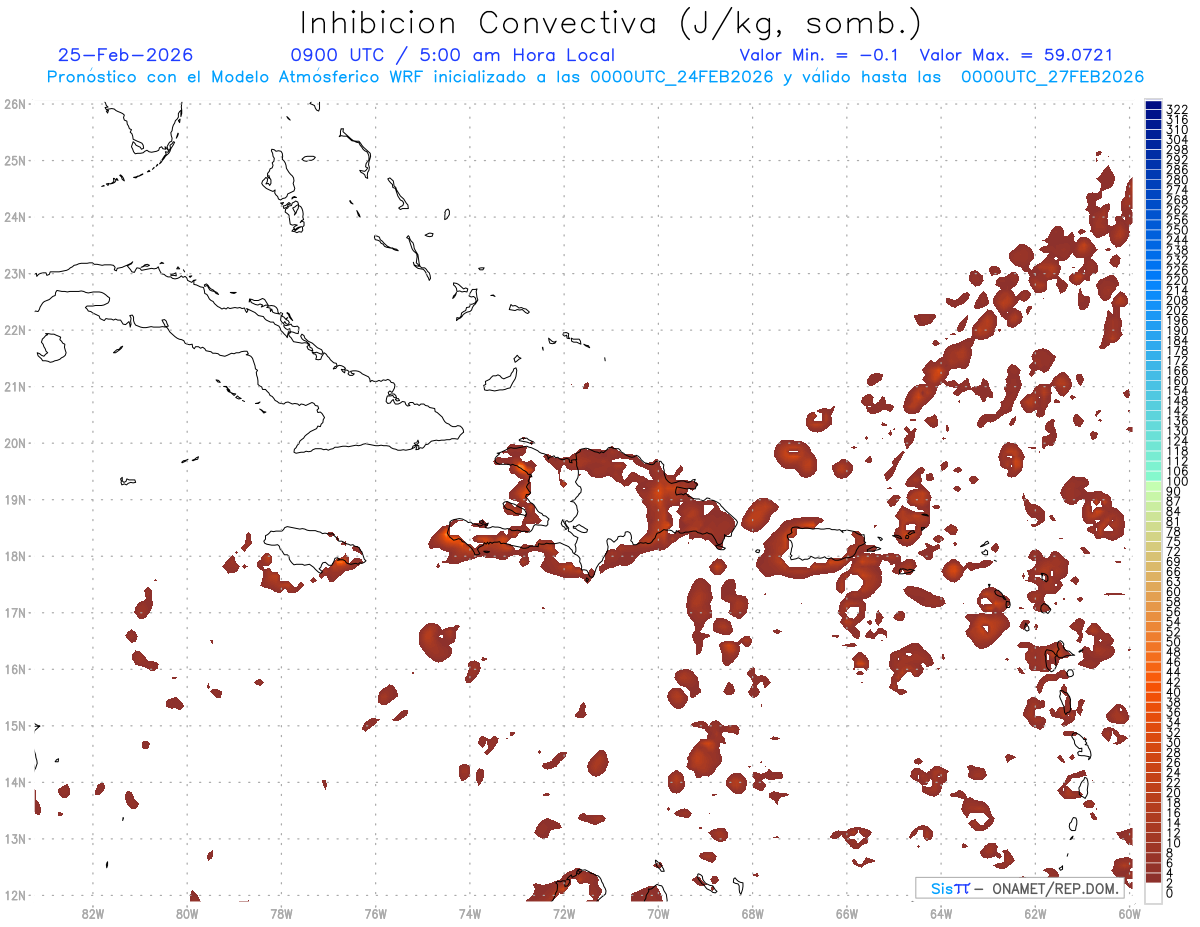Click latitude label '20N'
This screenshot has height=927, width=1200.
[15, 443]
